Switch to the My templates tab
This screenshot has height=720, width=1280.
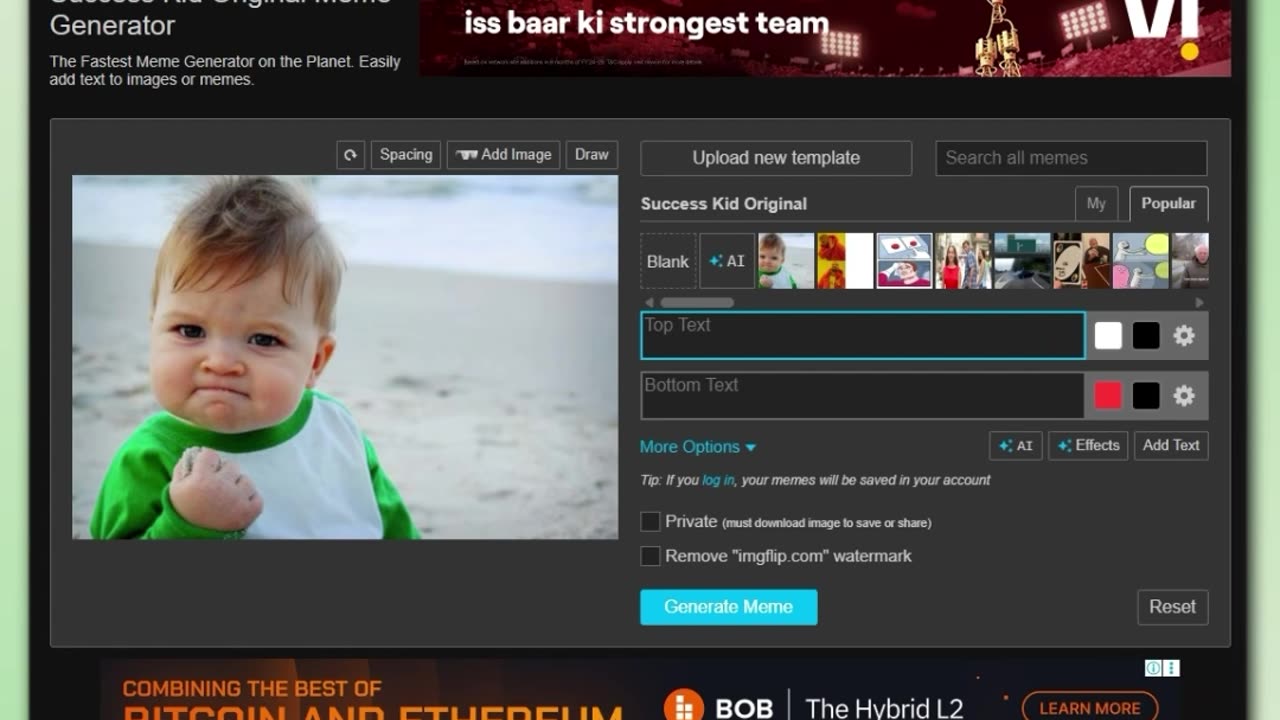(x=1096, y=204)
